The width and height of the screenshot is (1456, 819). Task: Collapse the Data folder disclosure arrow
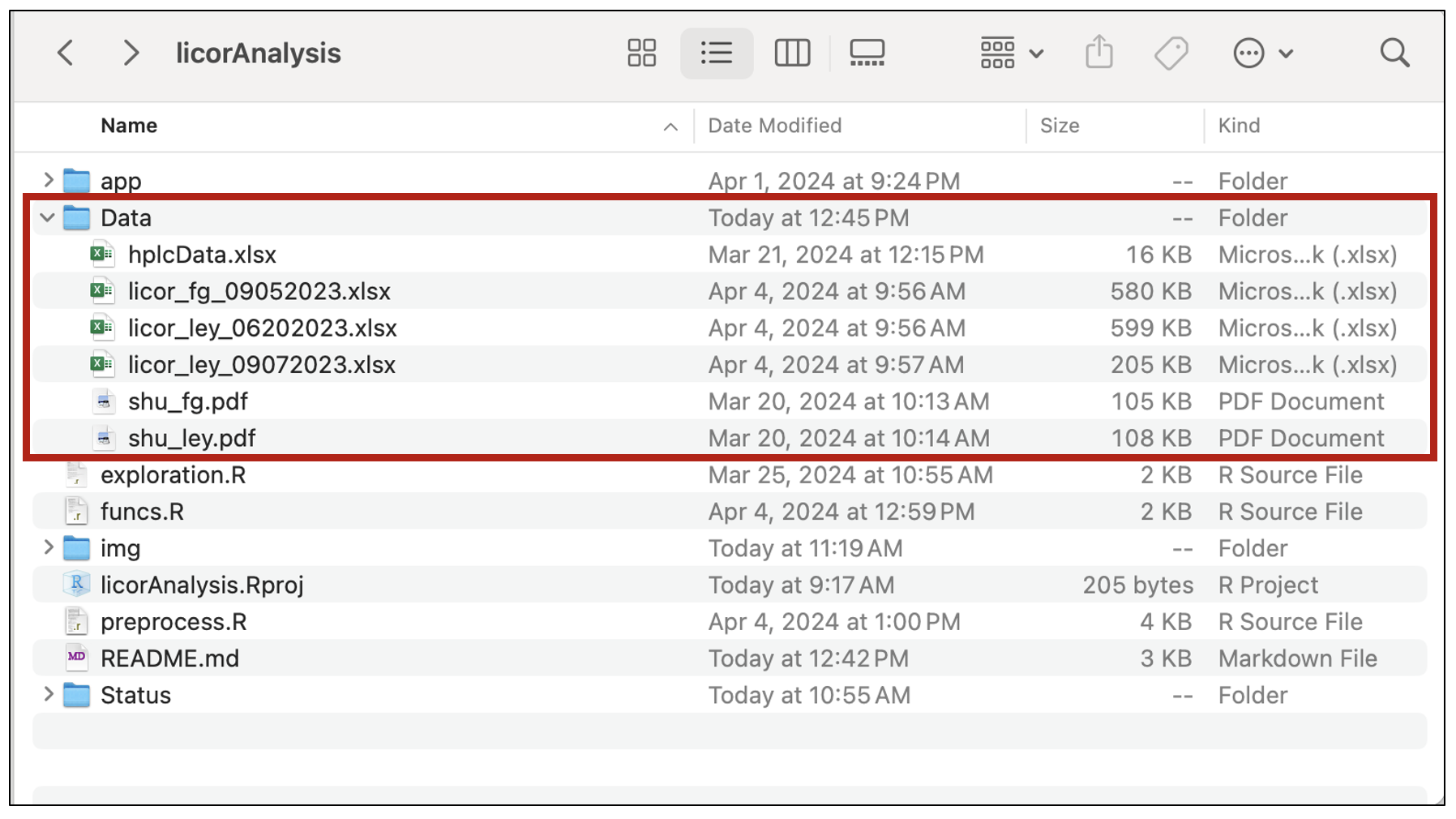coord(48,217)
